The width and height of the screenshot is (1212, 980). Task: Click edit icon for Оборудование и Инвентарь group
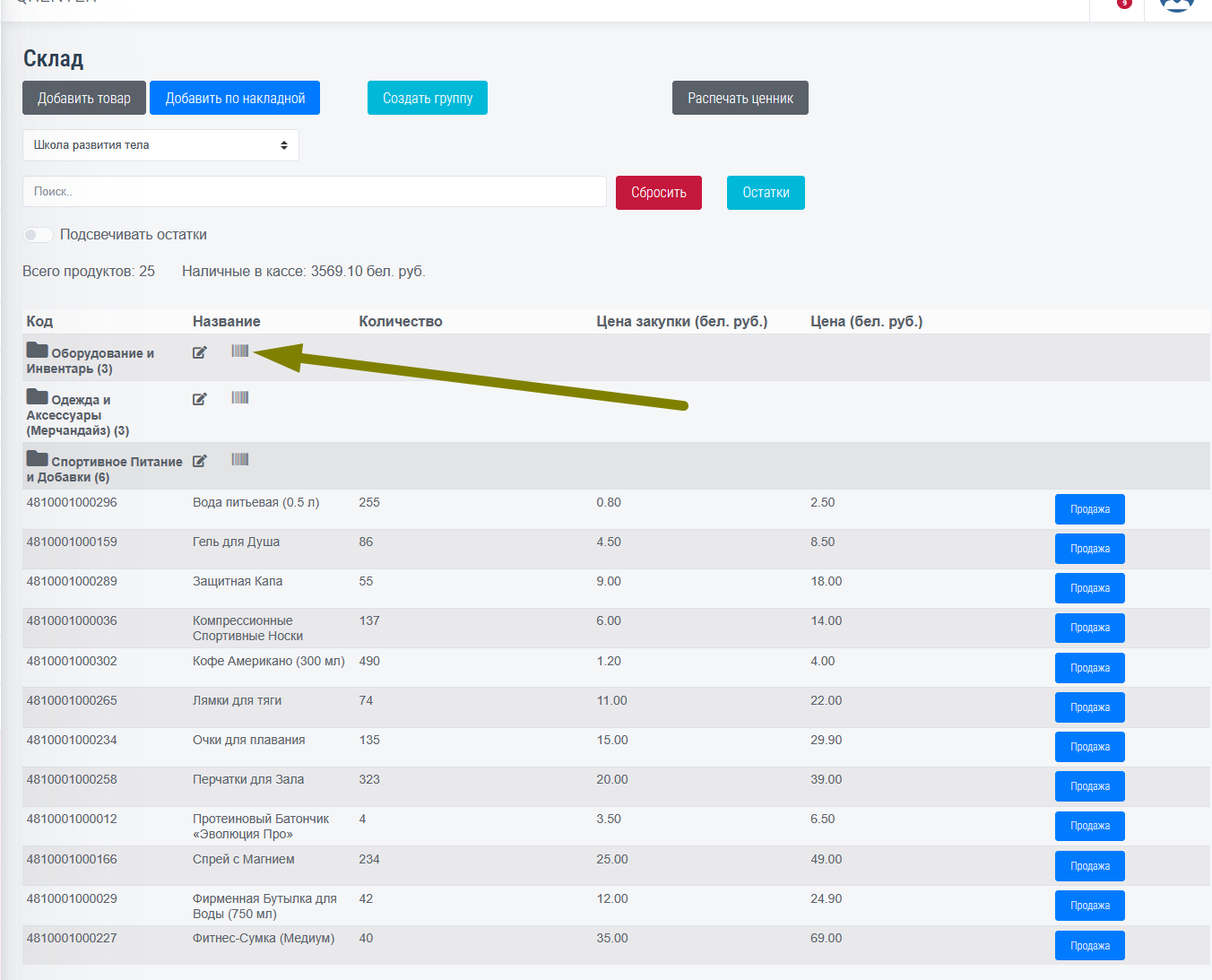click(x=199, y=352)
